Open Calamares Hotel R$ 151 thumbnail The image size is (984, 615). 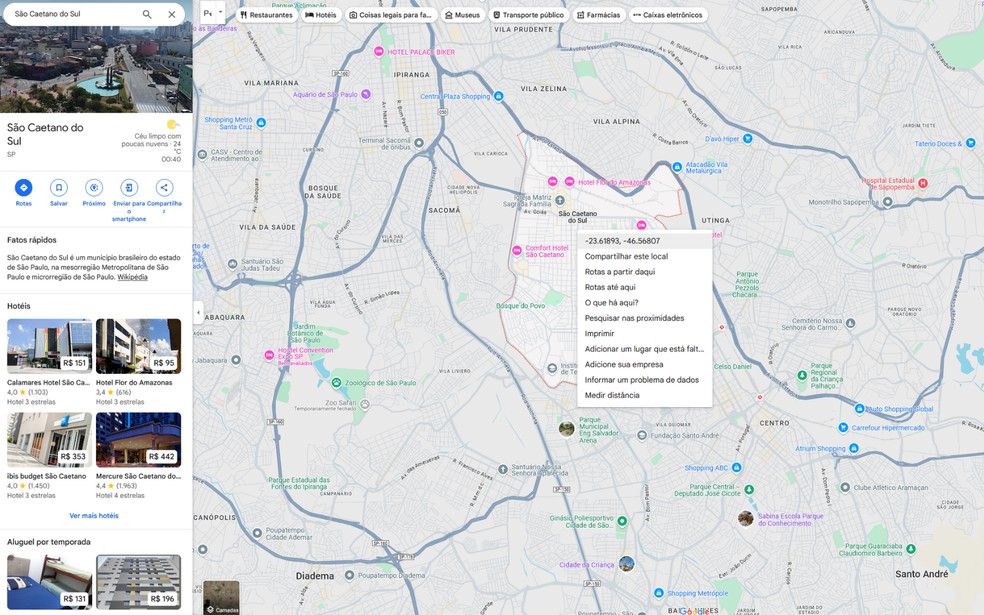[x=50, y=346]
